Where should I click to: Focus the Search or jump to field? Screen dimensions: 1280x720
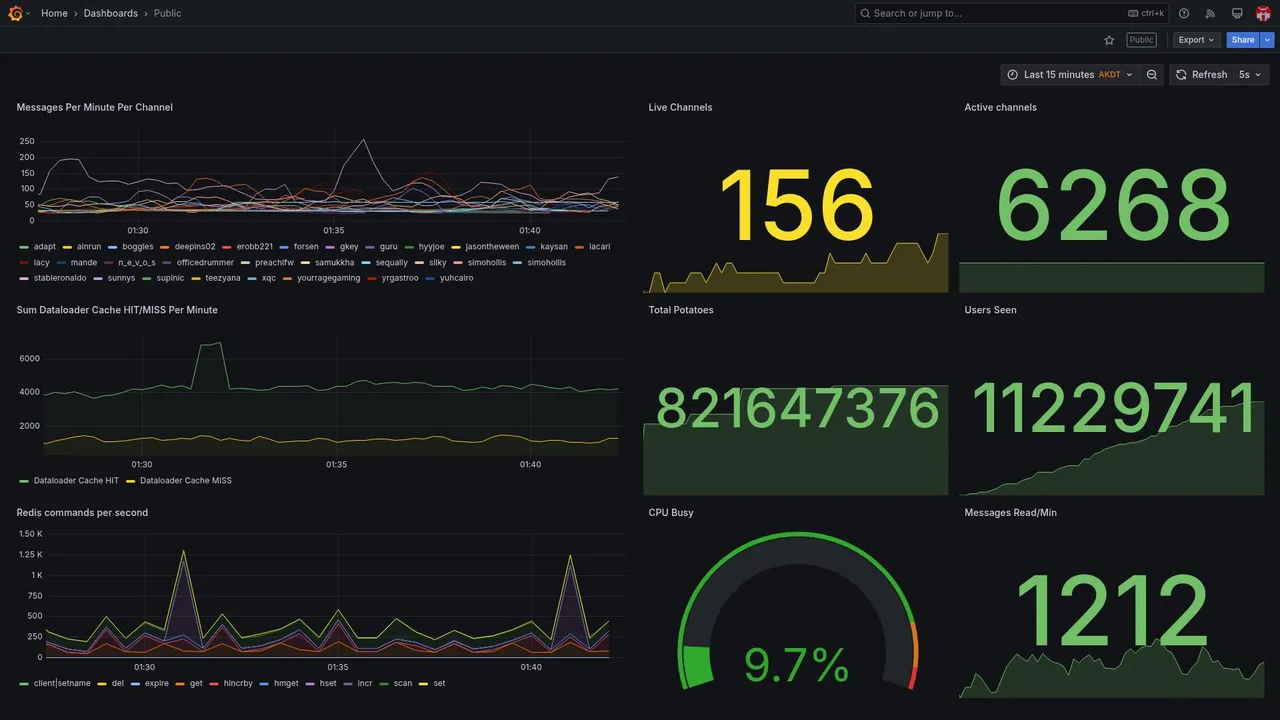[x=1012, y=13]
